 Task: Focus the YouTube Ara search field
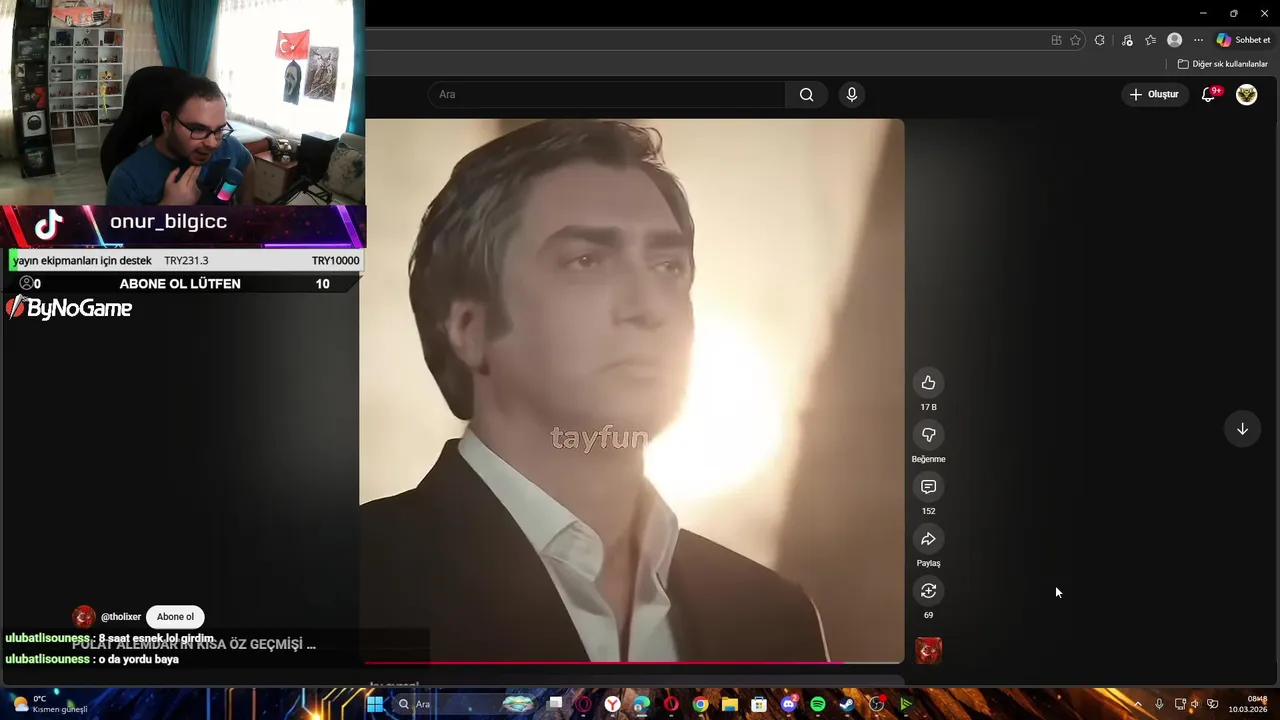click(608, 94)
